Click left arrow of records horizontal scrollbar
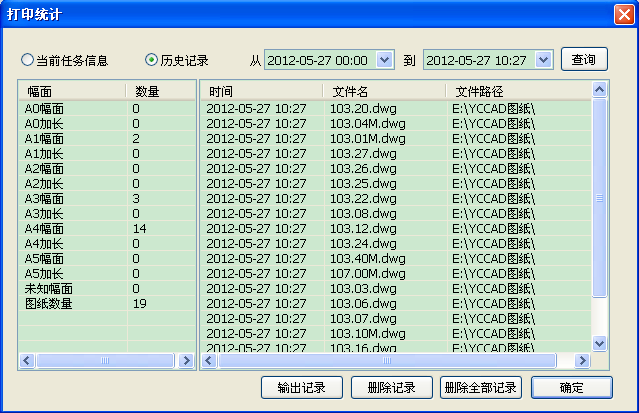Screen dimensions: 639x413 coord(209,360)
